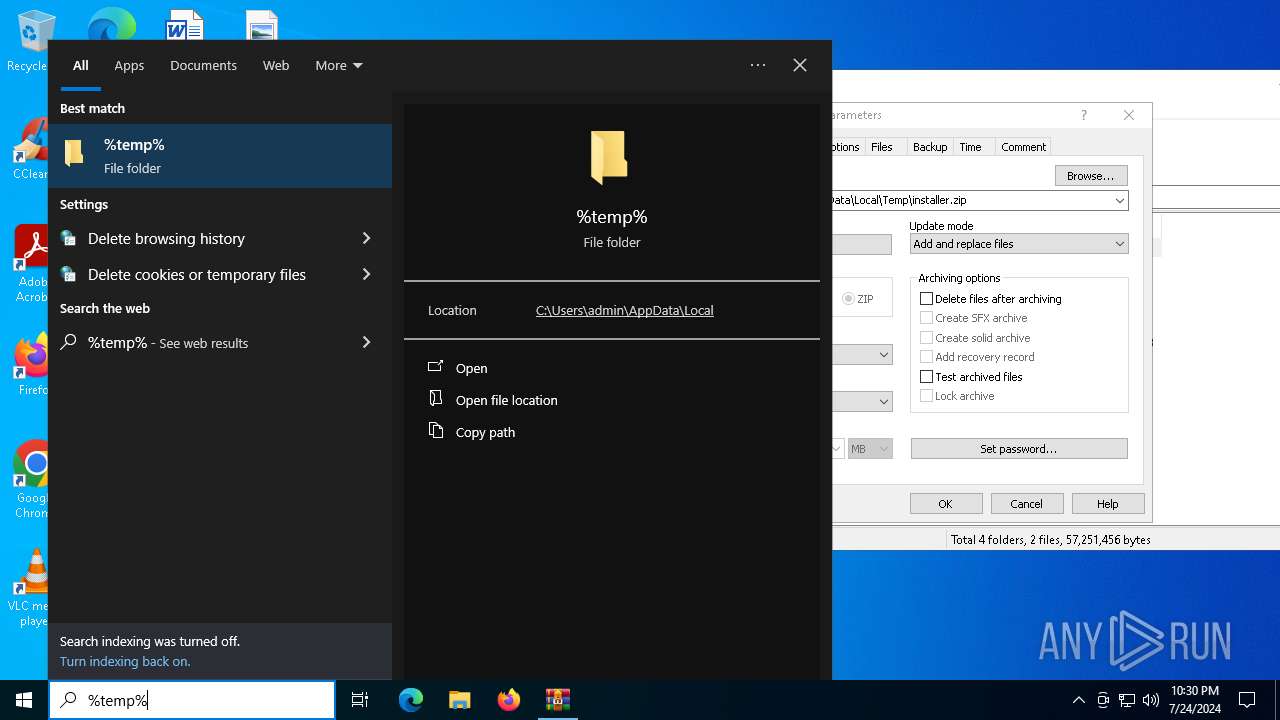Select the ZIP archive format radio
Image resolution: width=1280 pixels, height=720 pixels.
point(848,299)
